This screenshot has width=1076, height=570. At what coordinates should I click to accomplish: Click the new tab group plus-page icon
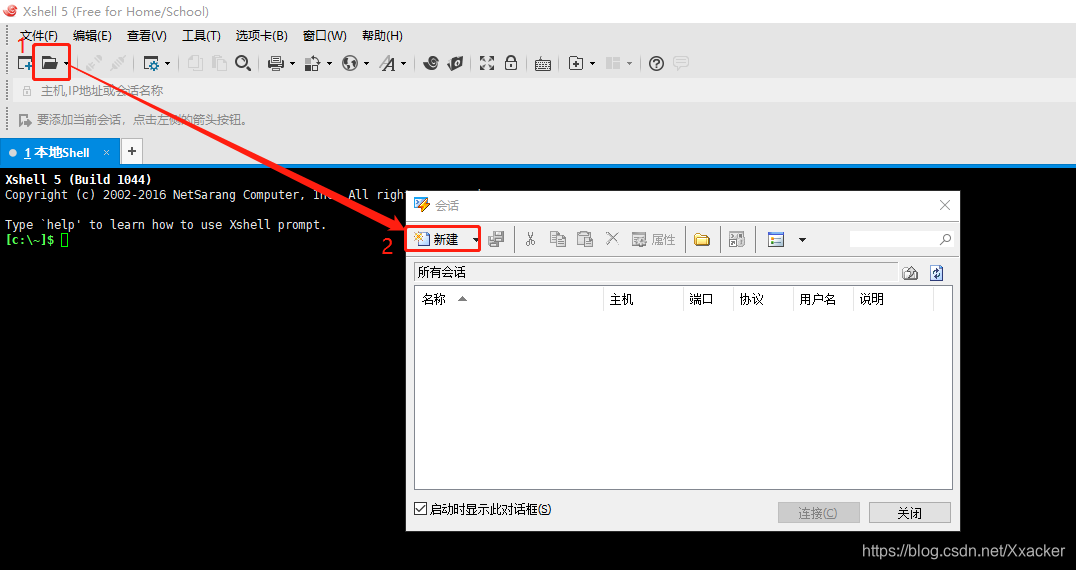(576, 63)
